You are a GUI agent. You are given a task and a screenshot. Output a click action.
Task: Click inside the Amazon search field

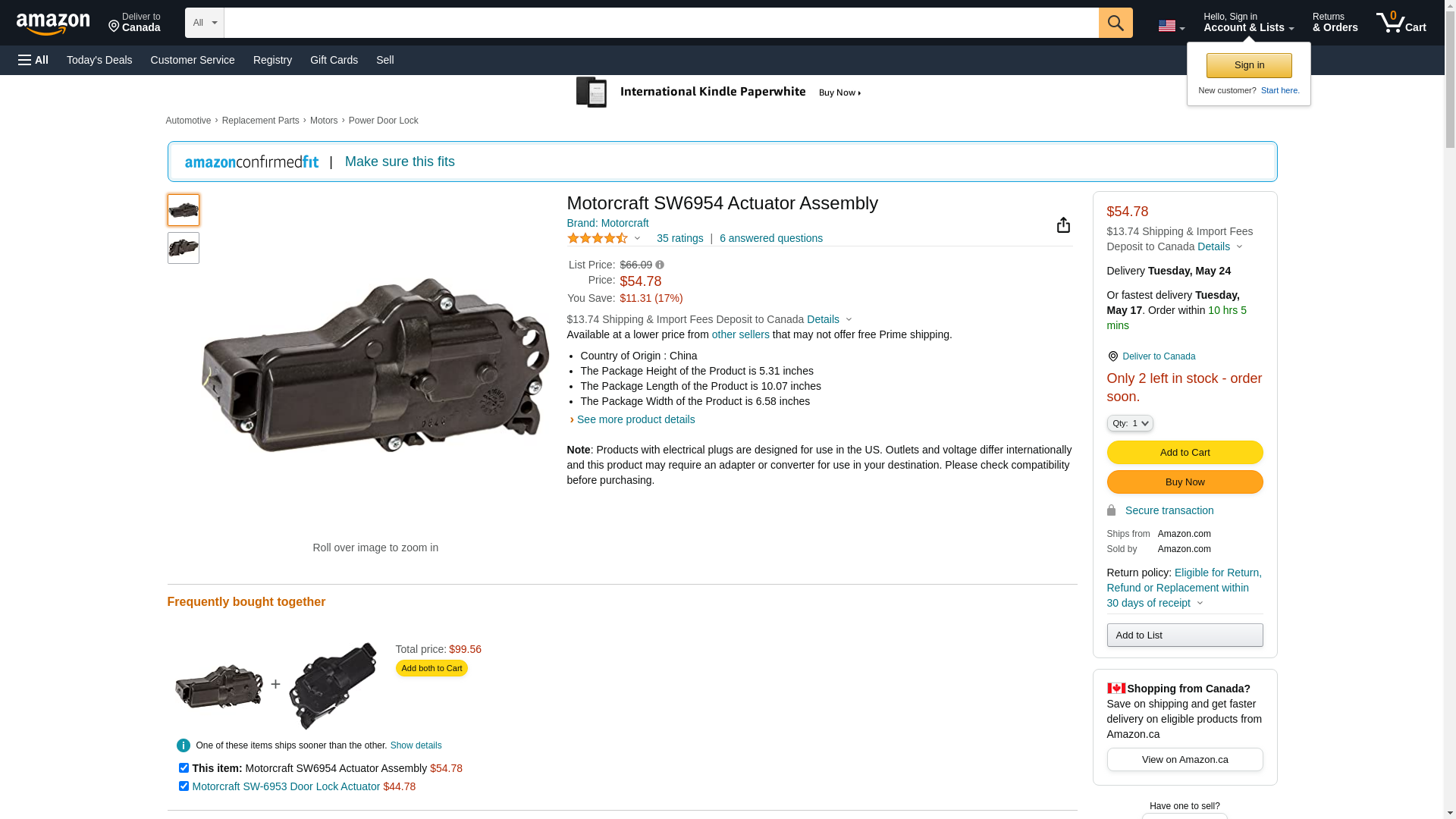[x=660, y=23]
